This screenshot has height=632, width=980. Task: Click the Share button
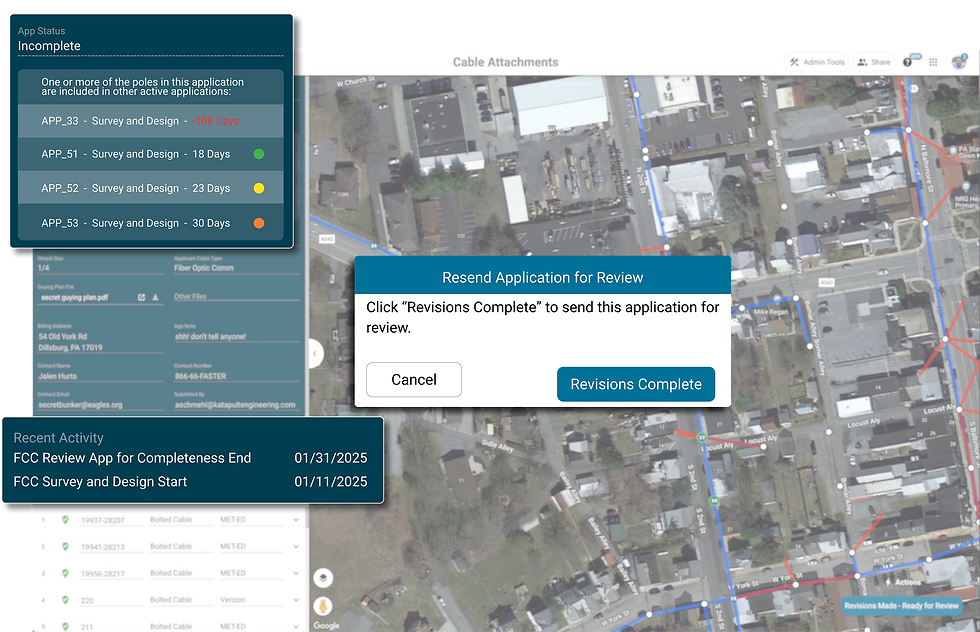(874, 62)
